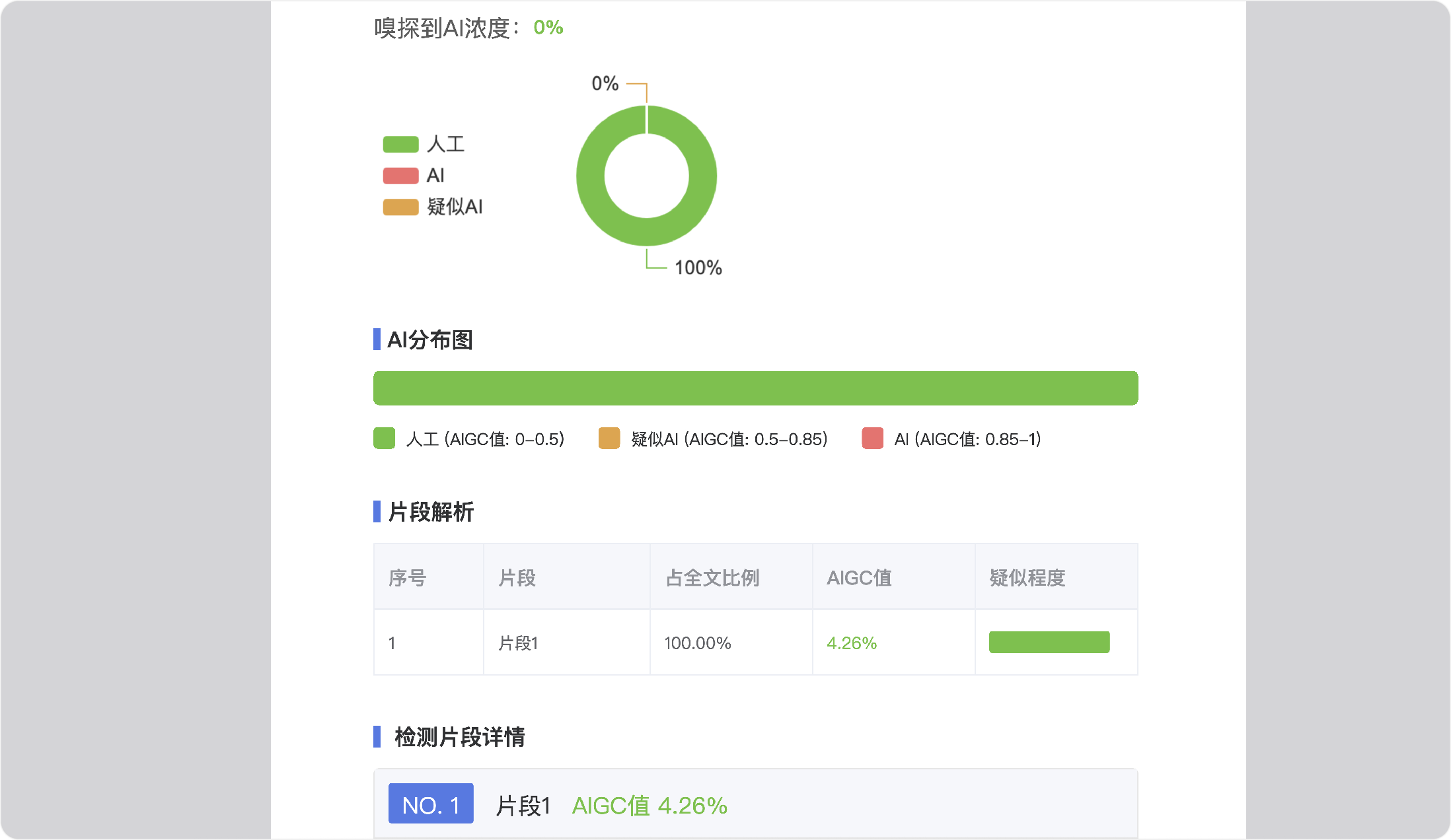Click the blue NO. 1 badge
1451x840 pixels.
(431, 804)
